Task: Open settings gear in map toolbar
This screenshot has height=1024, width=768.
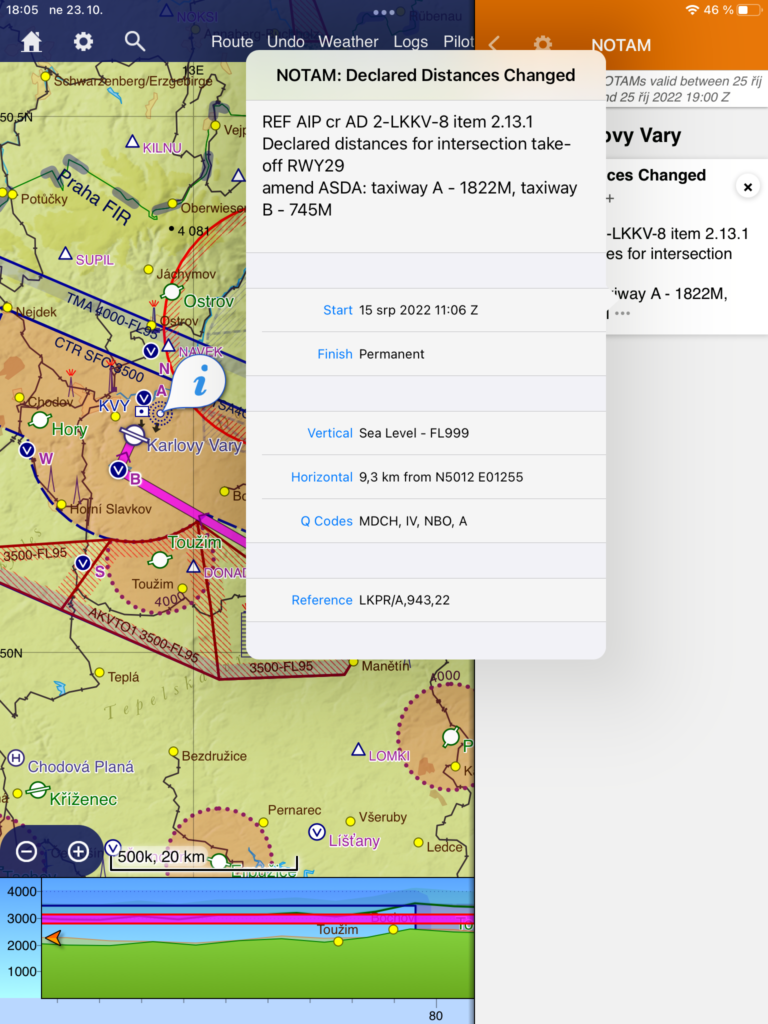Action: tap(83, 41)
